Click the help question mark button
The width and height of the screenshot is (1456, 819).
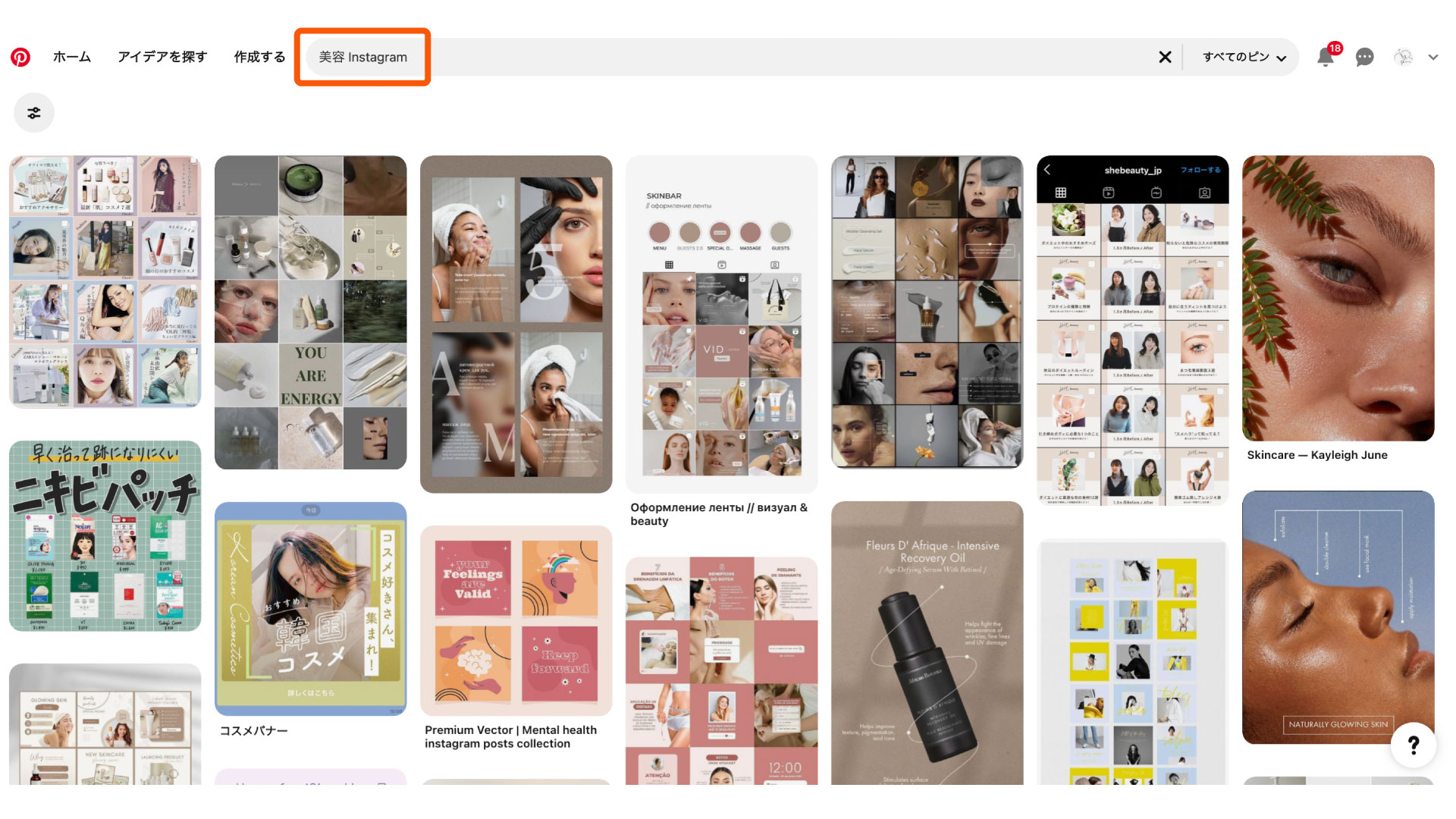1414,745
